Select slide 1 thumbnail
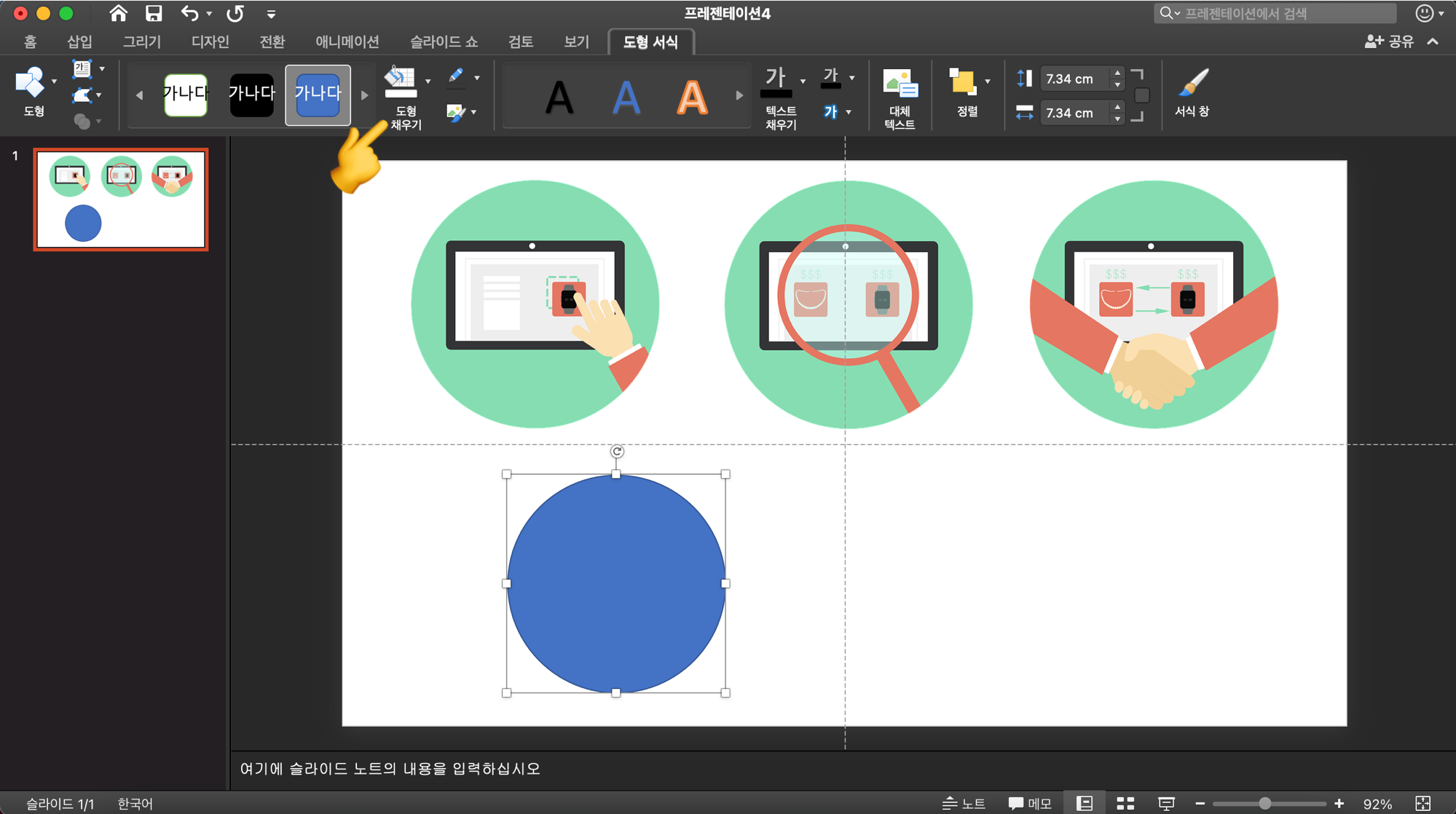The image size is (1456, 814). (x=121, y=199)
